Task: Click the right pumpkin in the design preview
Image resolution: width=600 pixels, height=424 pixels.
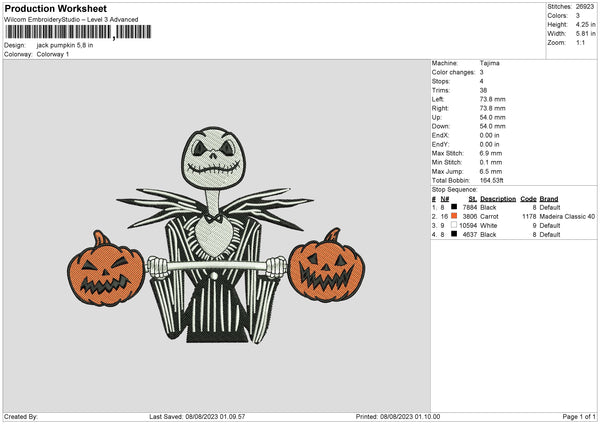Action: (x=326, y=266)
